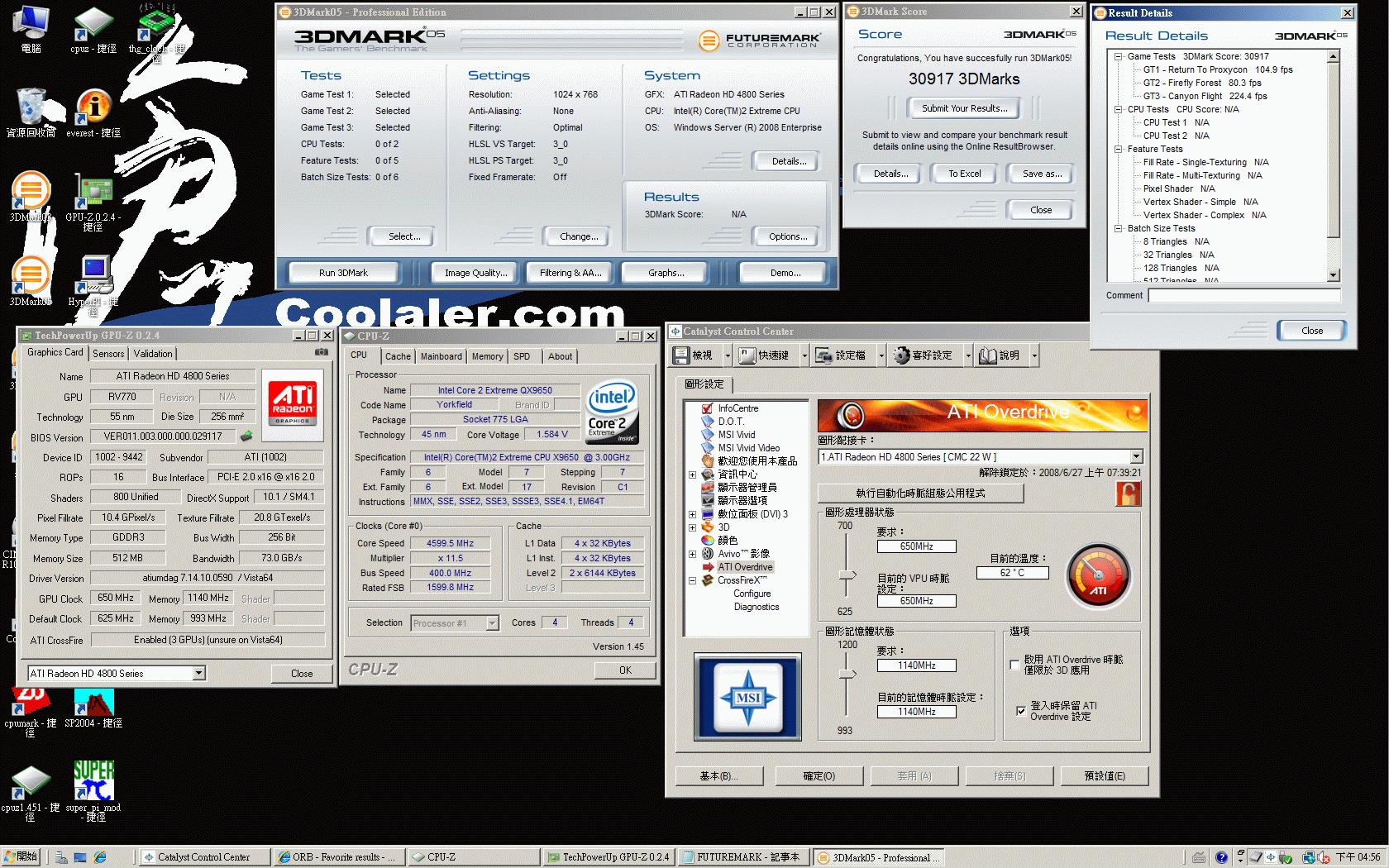This screenshot has height=868, width=1389.
Task: Switch to the Validation tab in GPU-Z
Action: click(153, 354)
